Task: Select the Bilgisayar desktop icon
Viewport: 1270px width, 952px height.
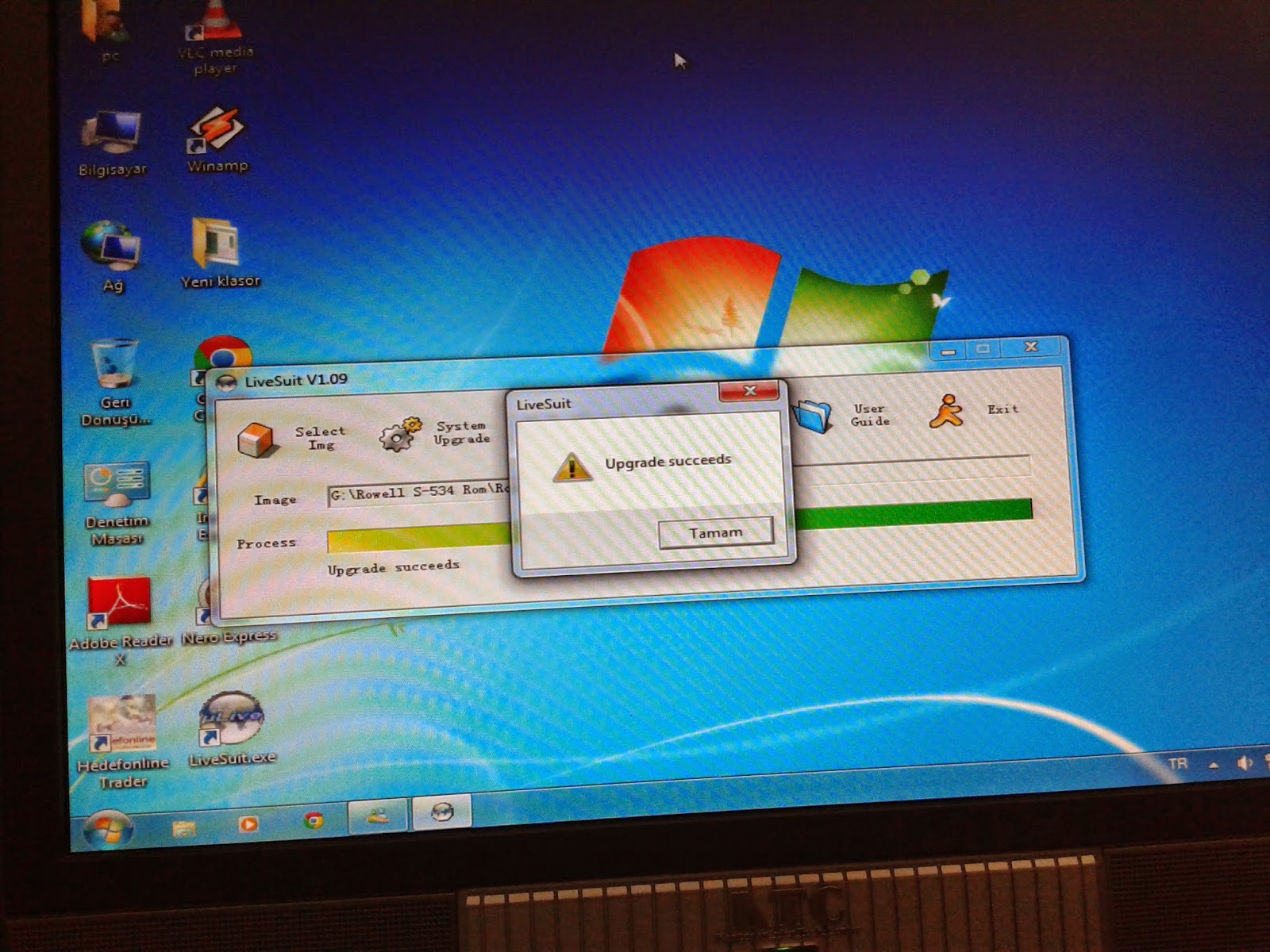Action: point(112,144)
